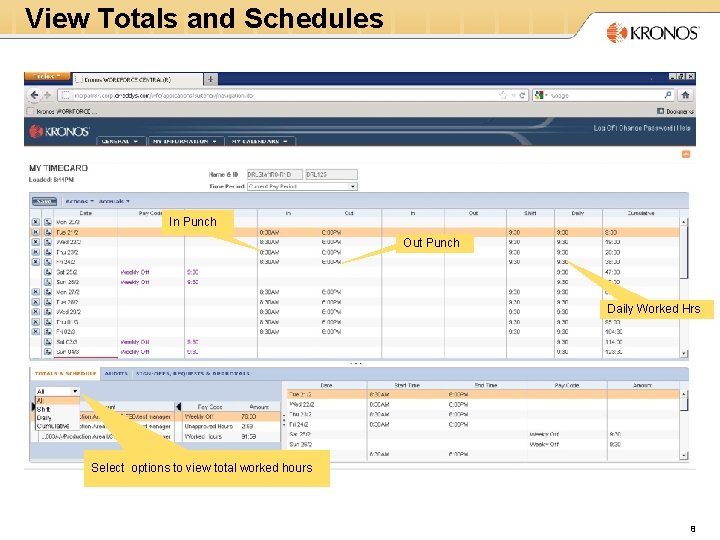Image resolution: width=720 pixels, height=540 pixels.
Task: Click the search magnifier icon in browser
Action: [668, 95]
